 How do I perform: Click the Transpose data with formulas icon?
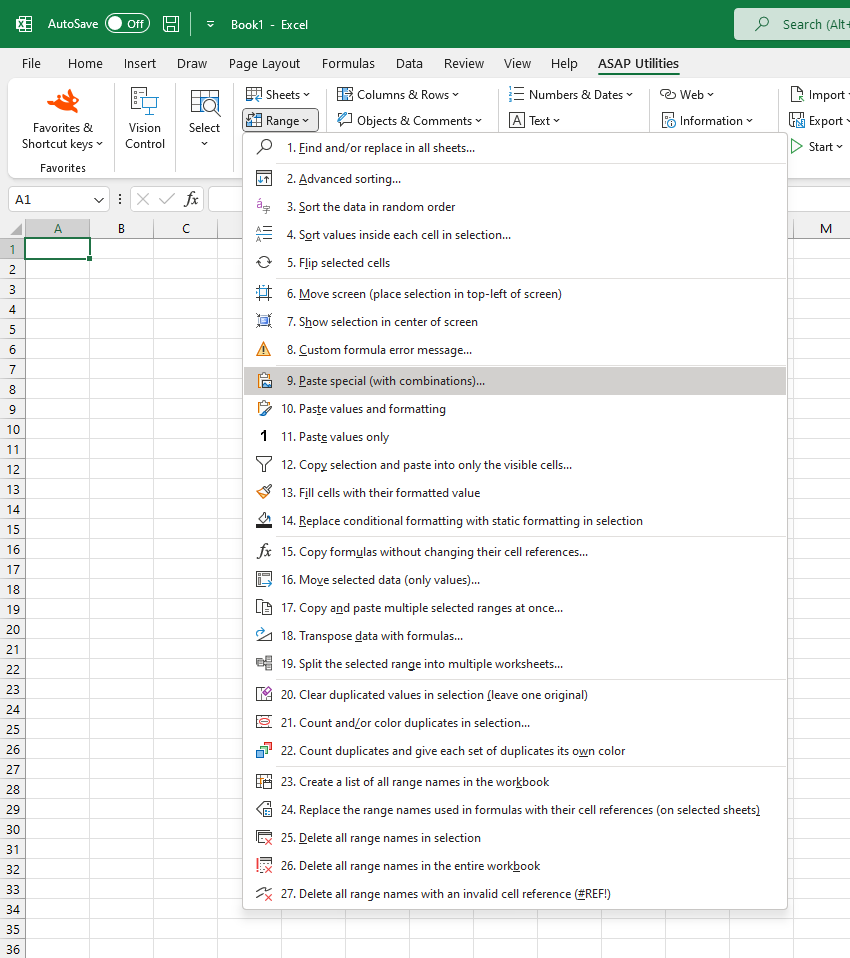point(264,635)
